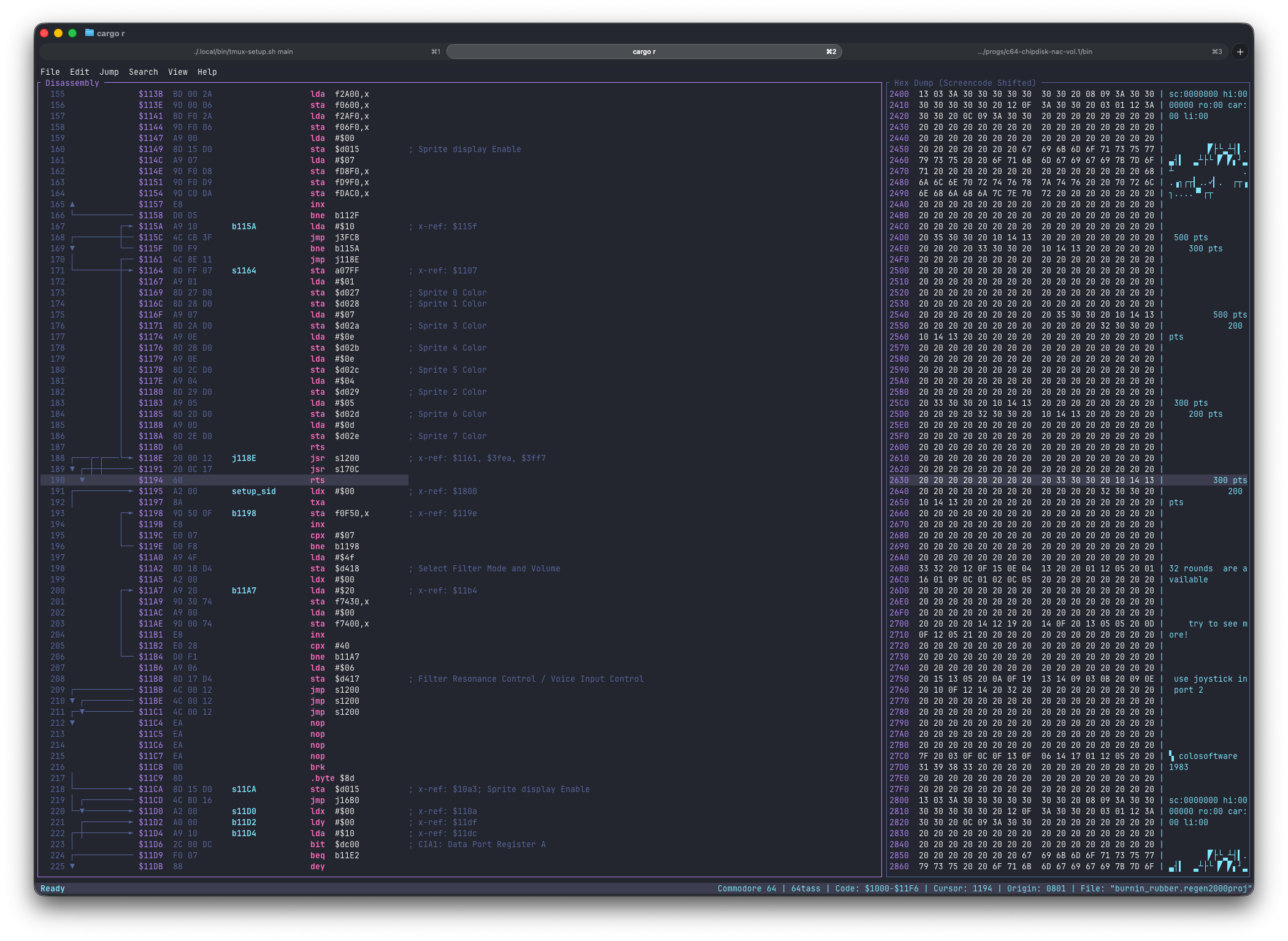Select the highlighted rts line at $1194
This screenshot has height=941, width=1288.
point(317,480)
